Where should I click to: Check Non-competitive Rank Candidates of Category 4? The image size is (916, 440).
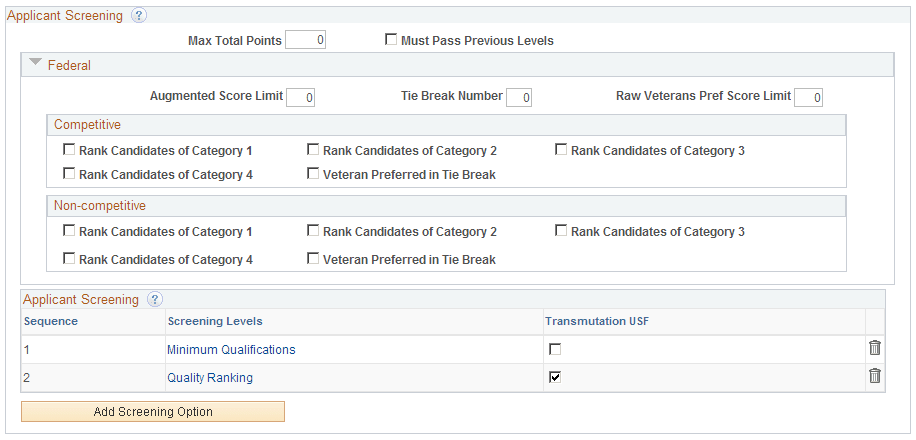click(x=69, y=259)
